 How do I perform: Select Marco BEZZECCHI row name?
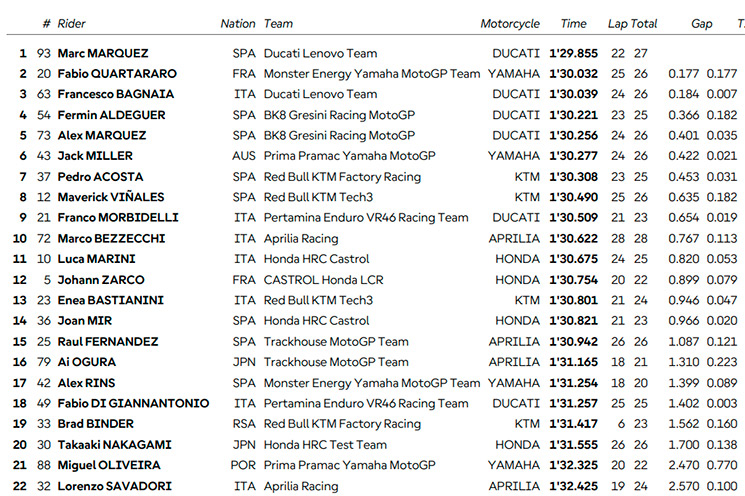tap(111, 238)
